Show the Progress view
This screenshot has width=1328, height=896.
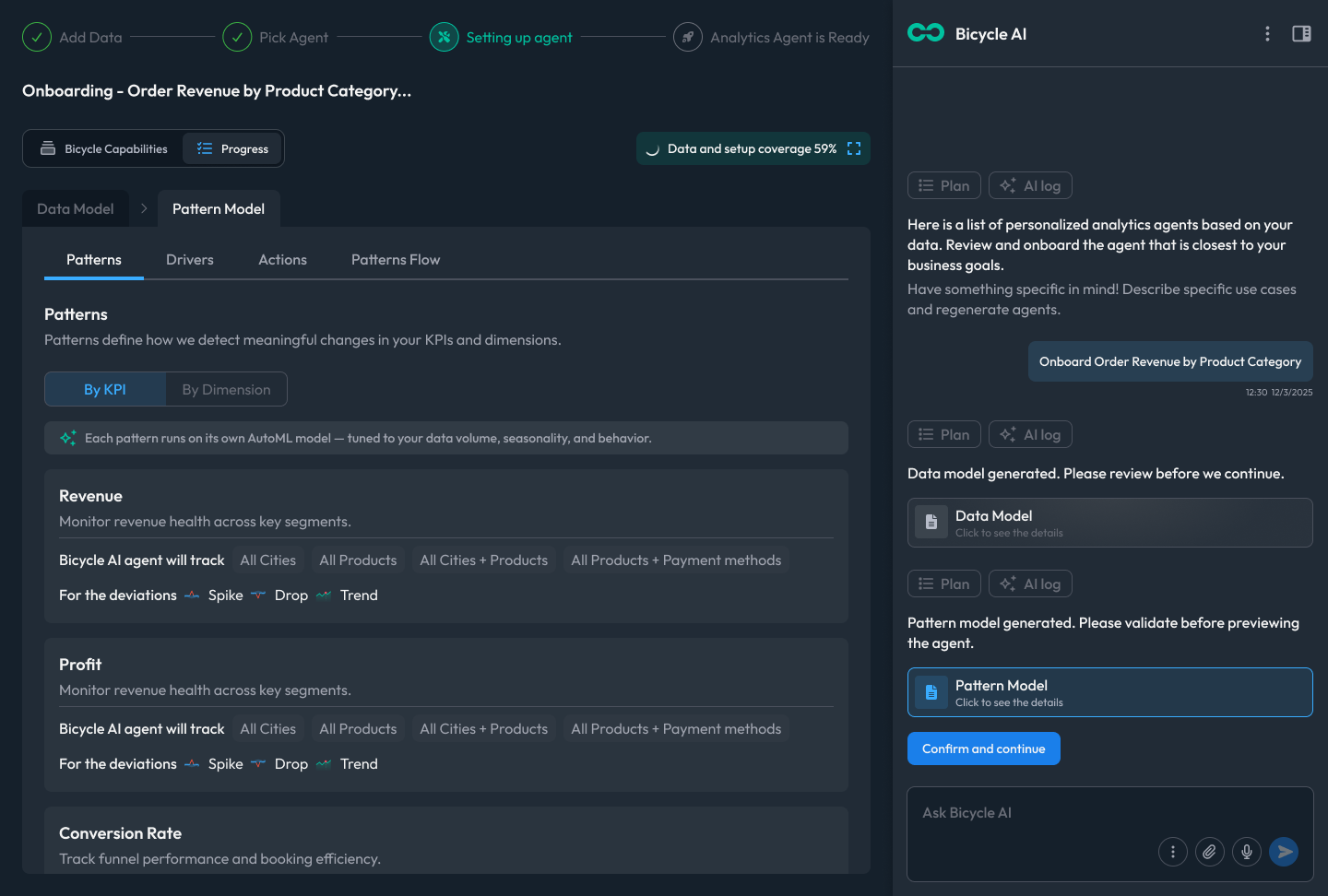[x=232, y=148]
